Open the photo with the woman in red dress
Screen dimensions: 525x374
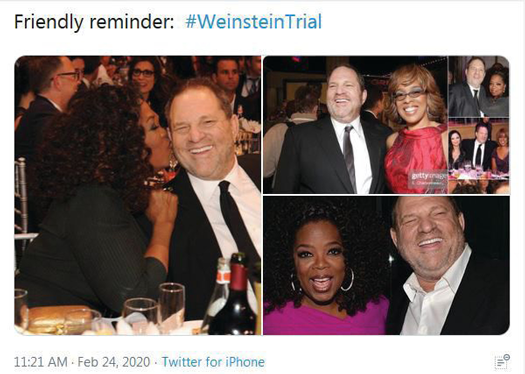click(x=355, y=125)
